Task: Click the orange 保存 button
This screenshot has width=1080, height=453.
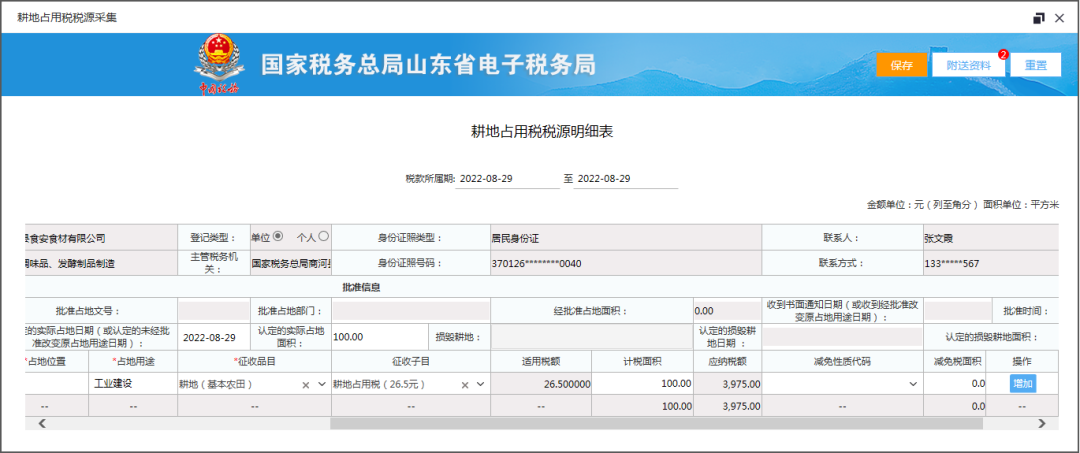Action: click(x=902, y=65)
